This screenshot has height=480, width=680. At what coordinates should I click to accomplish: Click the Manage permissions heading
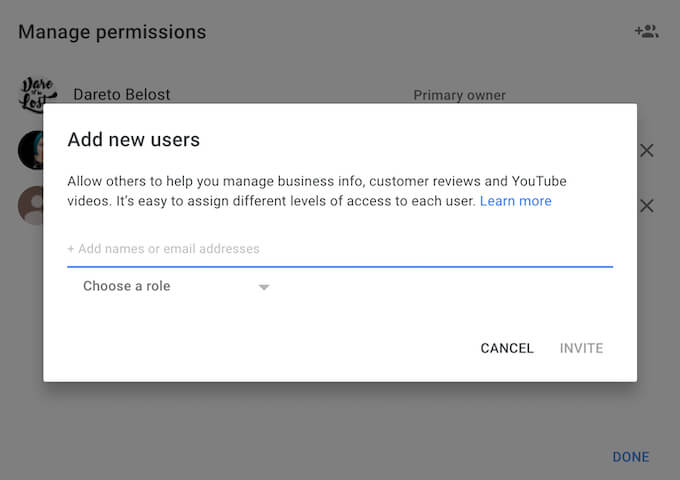pyautogui.click(x=112, y=32)
